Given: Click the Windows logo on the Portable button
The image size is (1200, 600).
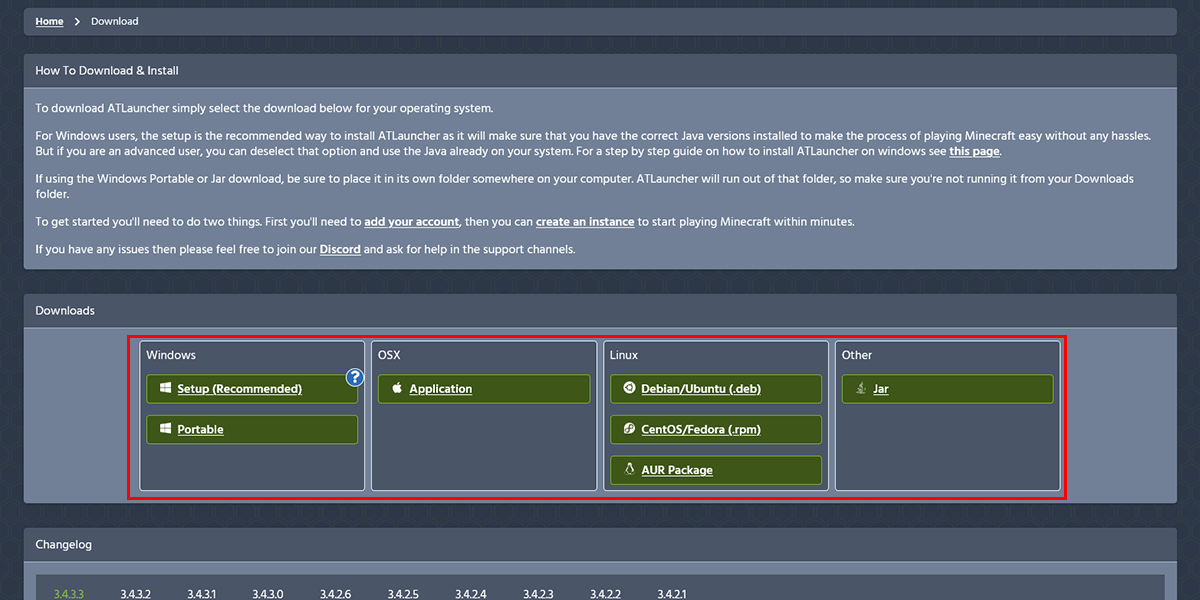Looking at the screenshot, I should (166, 429).
